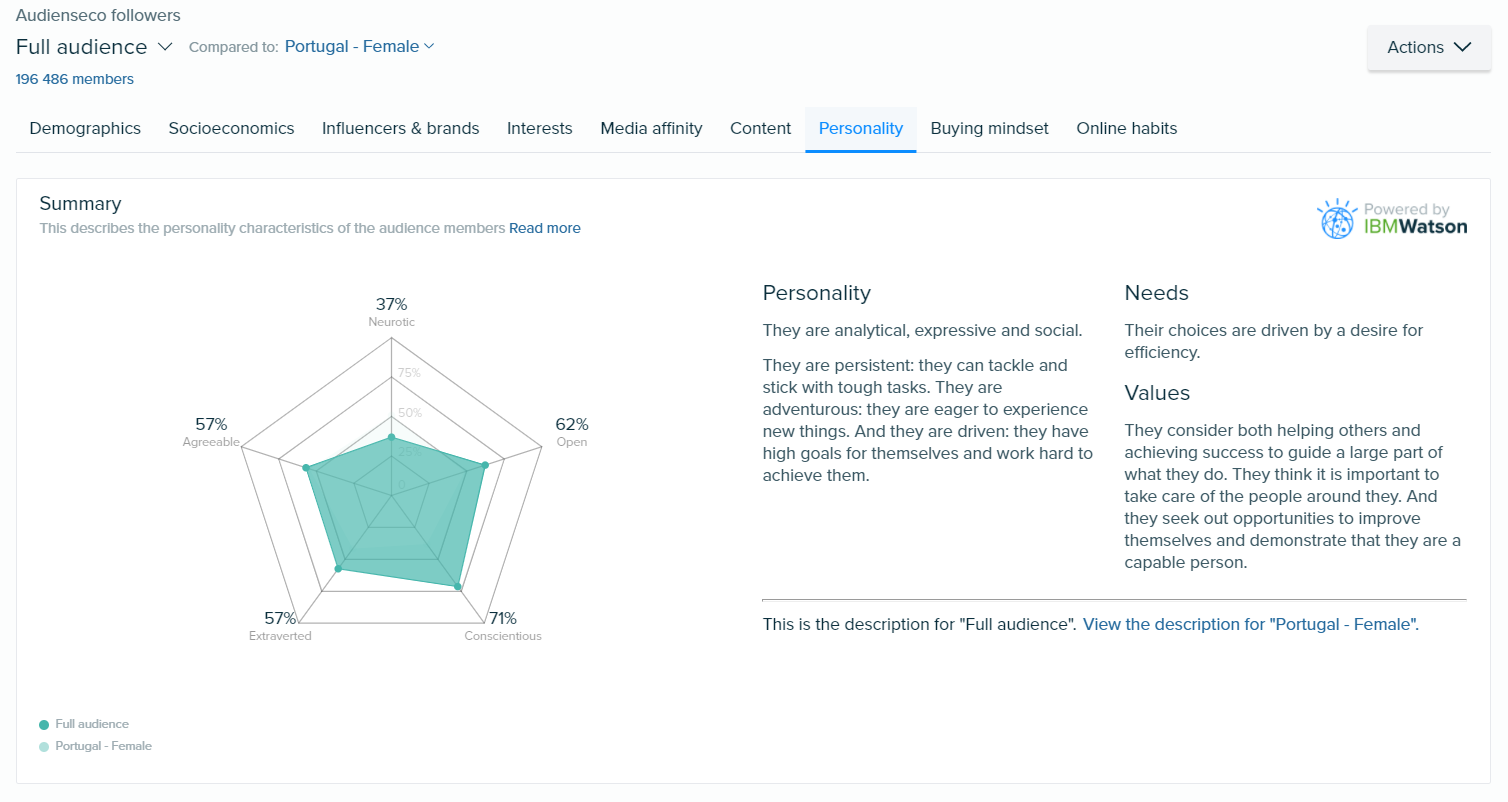Toggle the Portugal - Female legend entry
This screenshot has width=1508, height=802.
[x=95, y=745]
